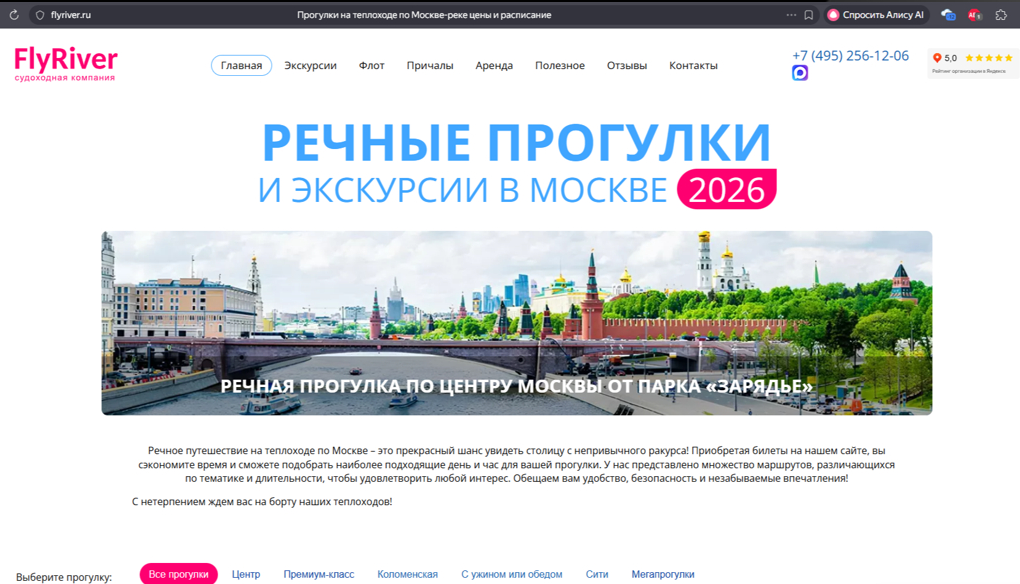Image resolution: width=1020 pixels, height=584 pixels.
Task: Open the Причалы menu item
Action: (x=430, y=66)
